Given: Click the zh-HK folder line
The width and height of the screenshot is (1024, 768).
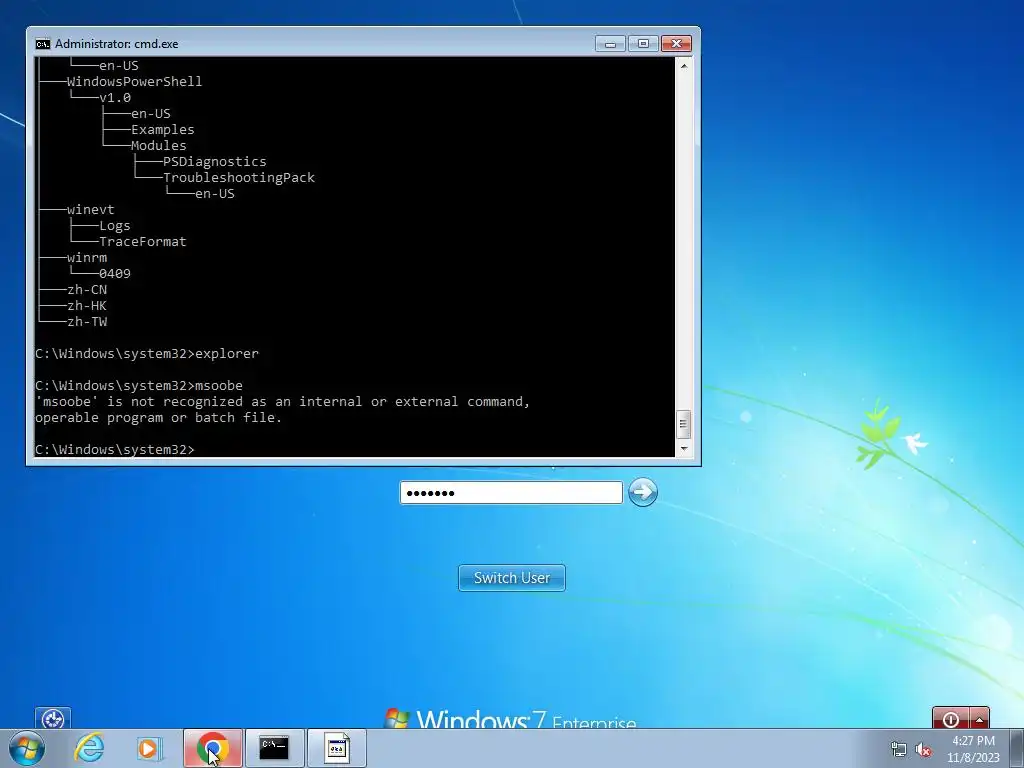Looking at the screenshot, I should click(87, 306).
